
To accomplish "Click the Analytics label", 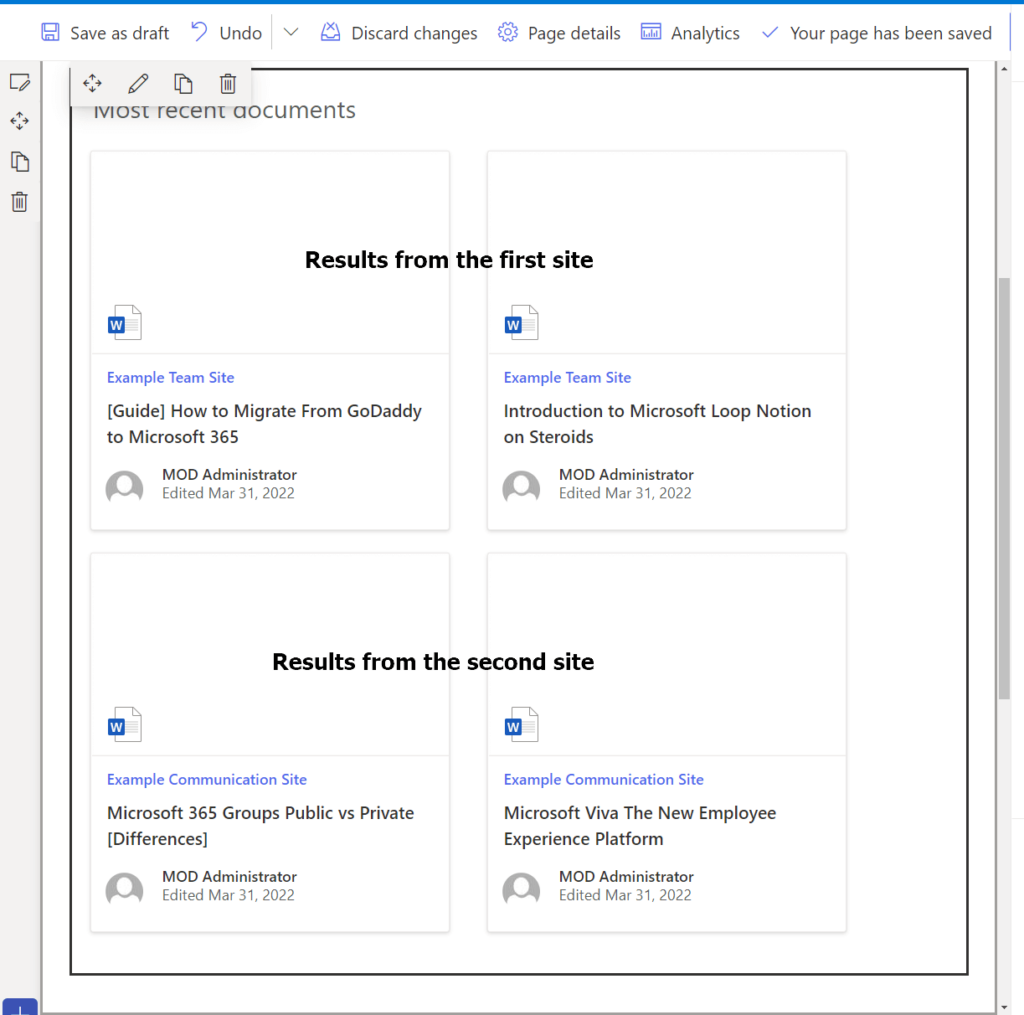I will (x=705, y=33).
